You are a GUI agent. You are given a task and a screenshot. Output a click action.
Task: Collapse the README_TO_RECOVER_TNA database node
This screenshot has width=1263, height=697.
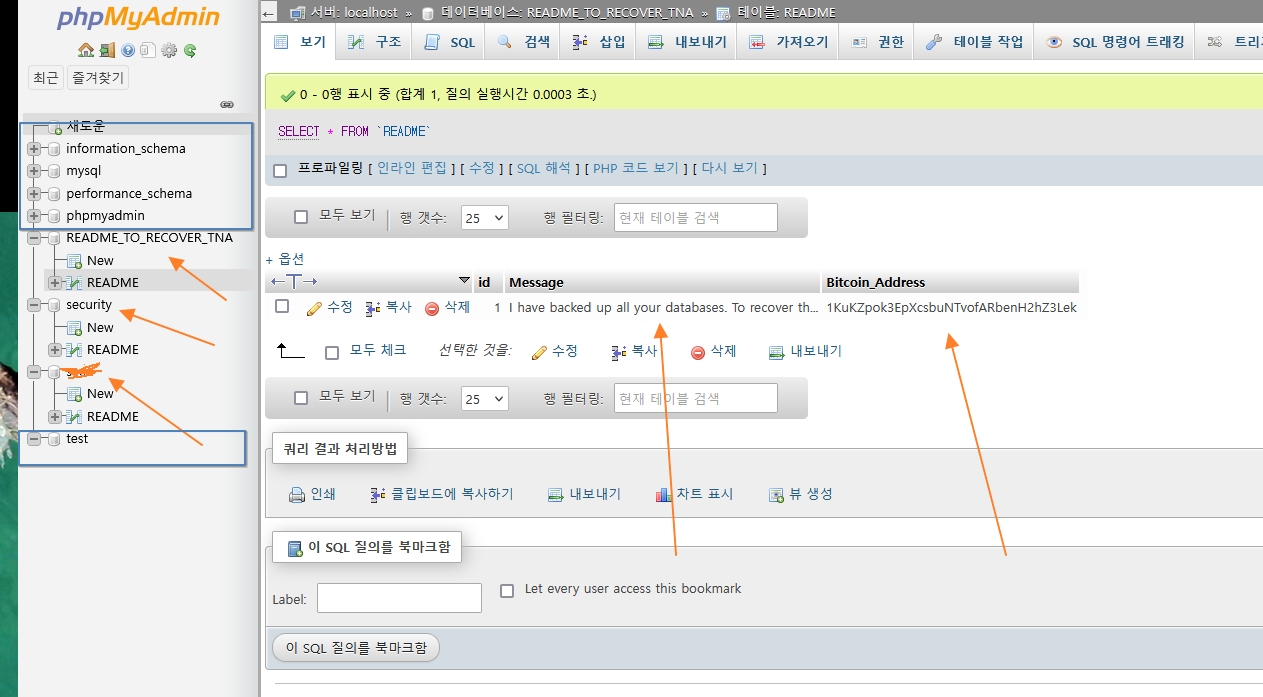(35, 238)
